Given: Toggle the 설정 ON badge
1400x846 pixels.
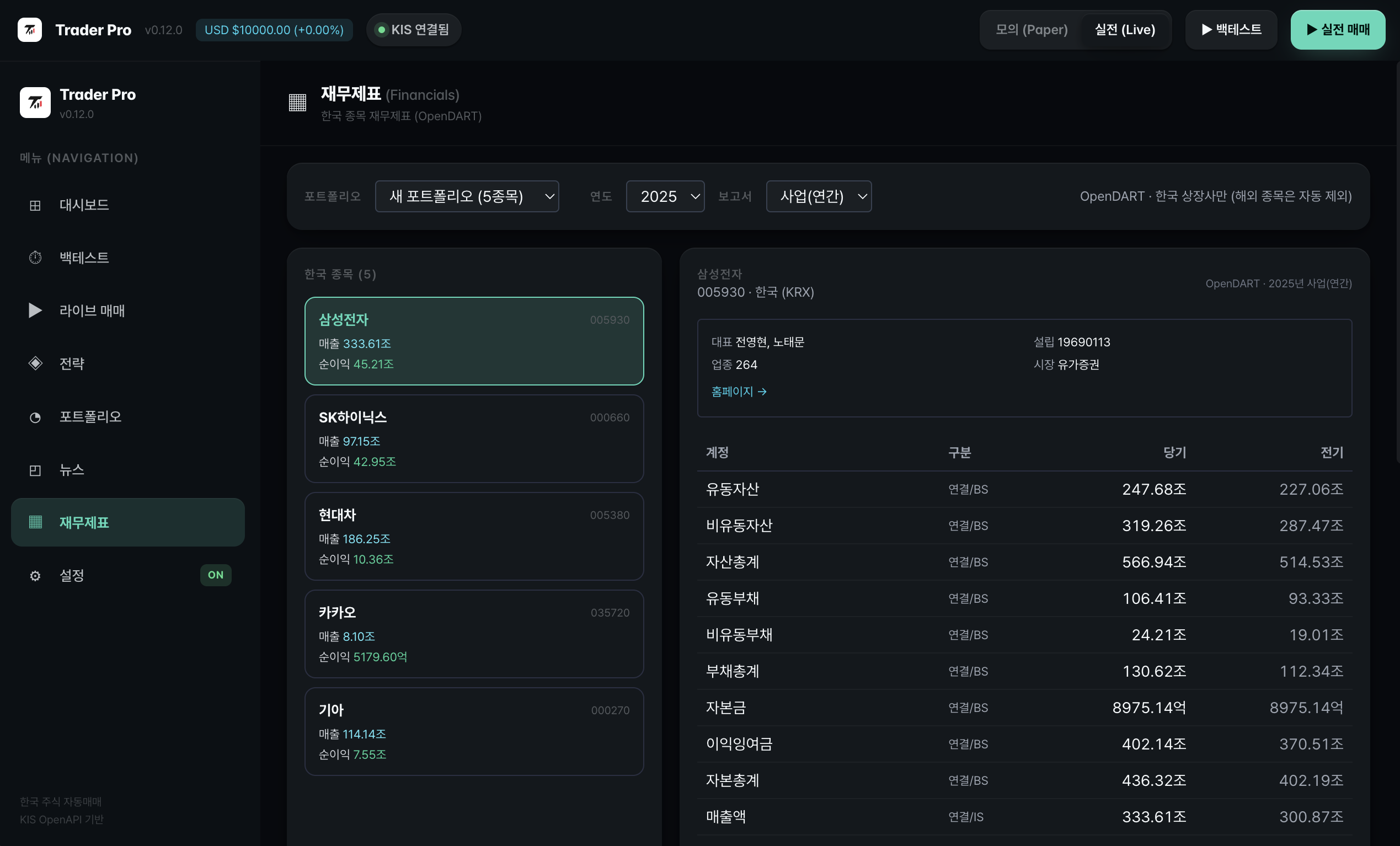Looking at the screenshot, I should [x=215, y=575].
